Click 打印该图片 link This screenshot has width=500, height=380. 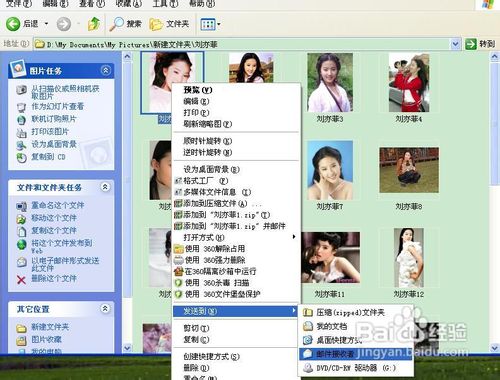(x=50, y=132)
